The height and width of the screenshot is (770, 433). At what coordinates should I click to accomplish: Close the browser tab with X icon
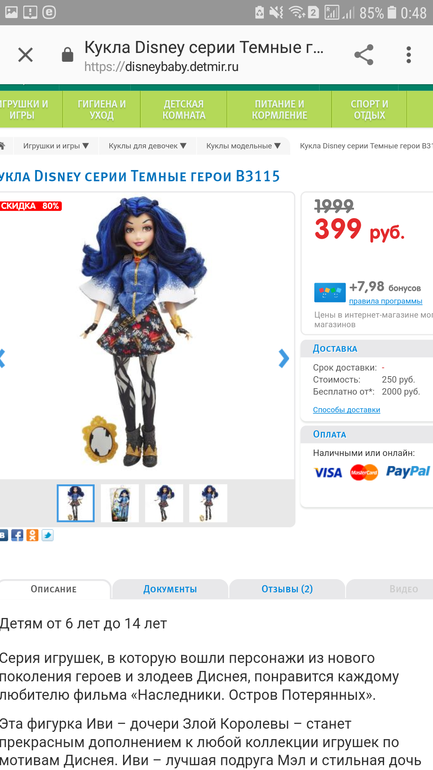[26, 55]
